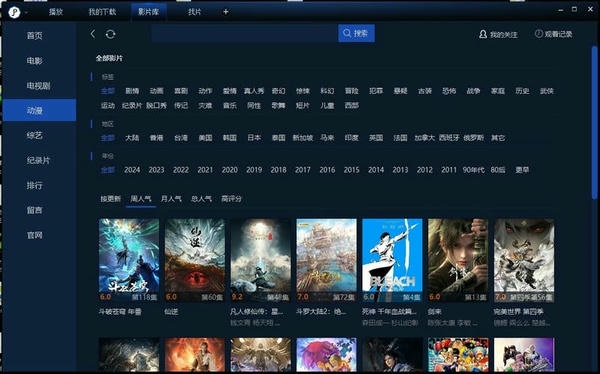
Task: Open 我的关注 (my follows)
Action: pos(498,34)
